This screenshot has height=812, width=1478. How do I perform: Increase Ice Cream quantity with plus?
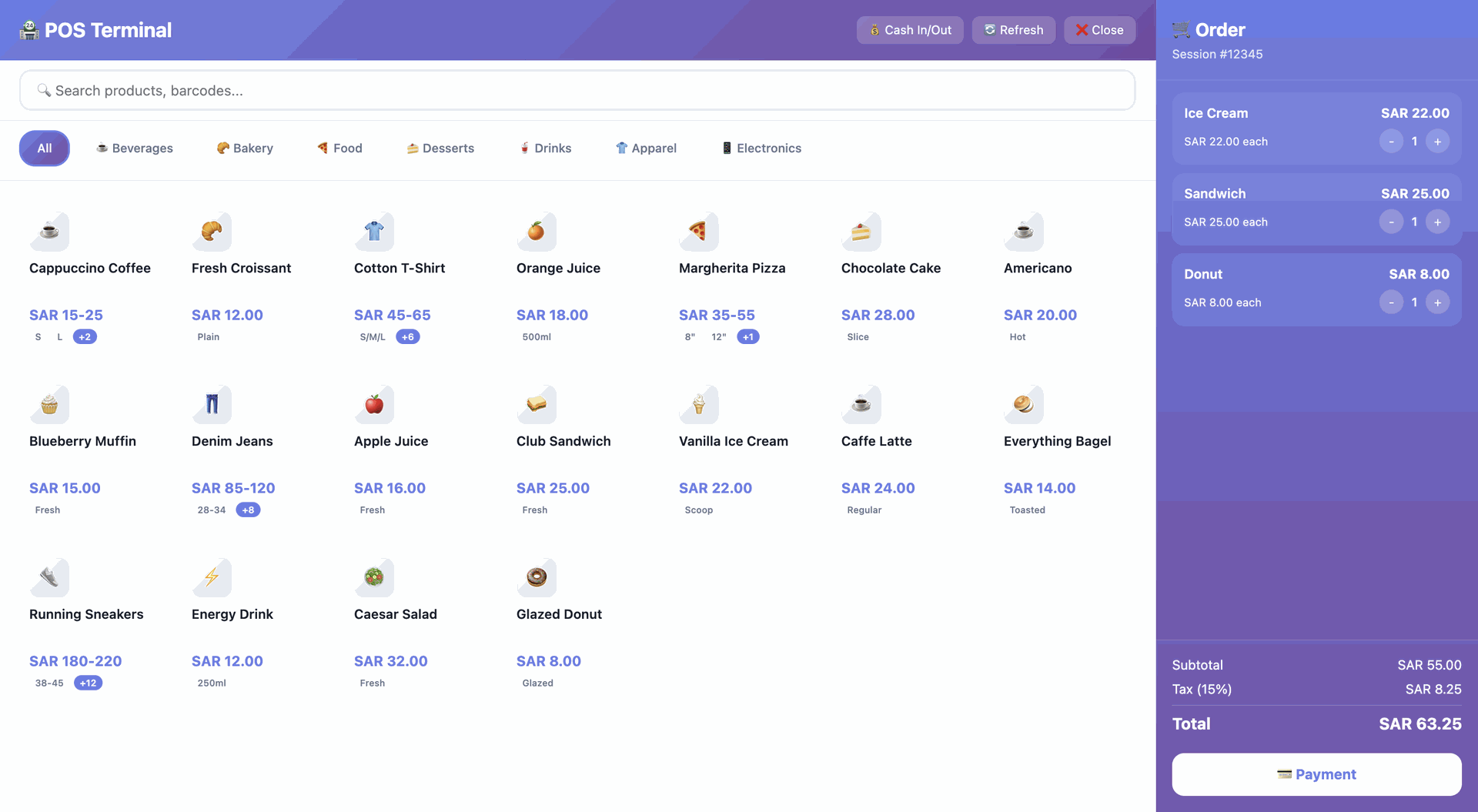pyautogui.click(x=1437, y=142)
